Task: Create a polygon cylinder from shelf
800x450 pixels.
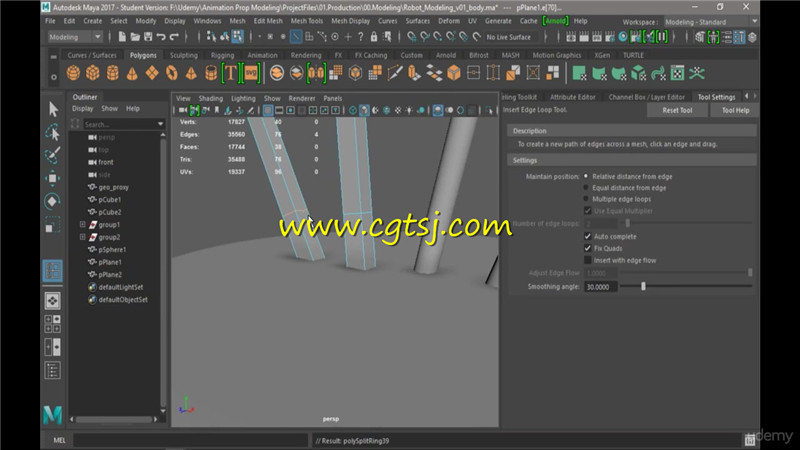Action: point(113,73)
